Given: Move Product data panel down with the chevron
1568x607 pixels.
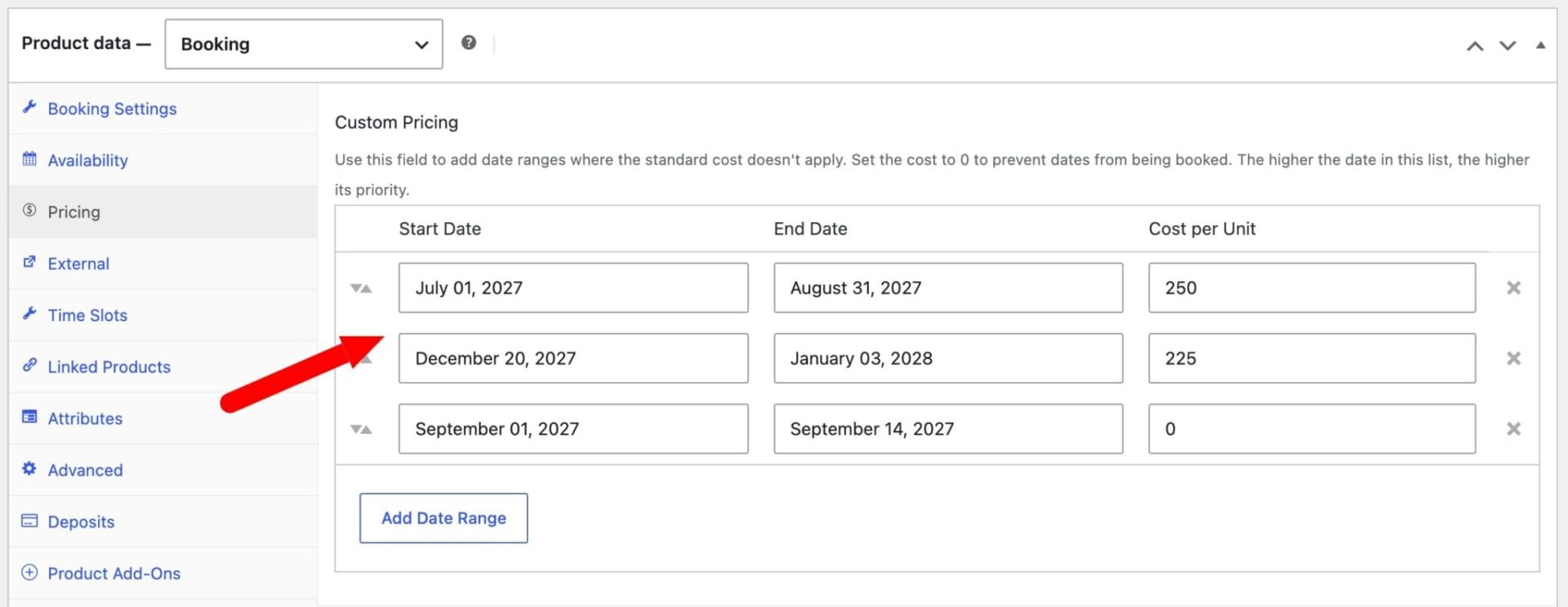Looking at the screenshot, I should [x=1508, y=46].
